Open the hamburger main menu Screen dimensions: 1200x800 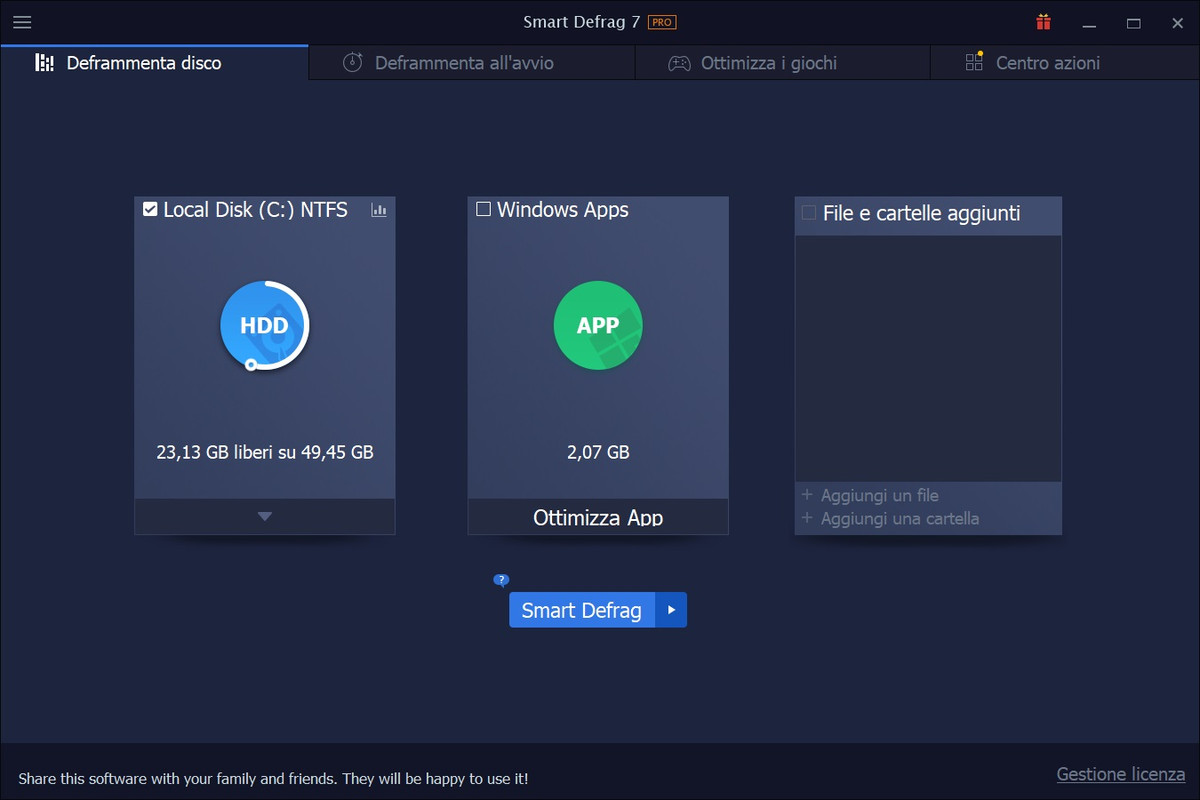tap(22, 22)
